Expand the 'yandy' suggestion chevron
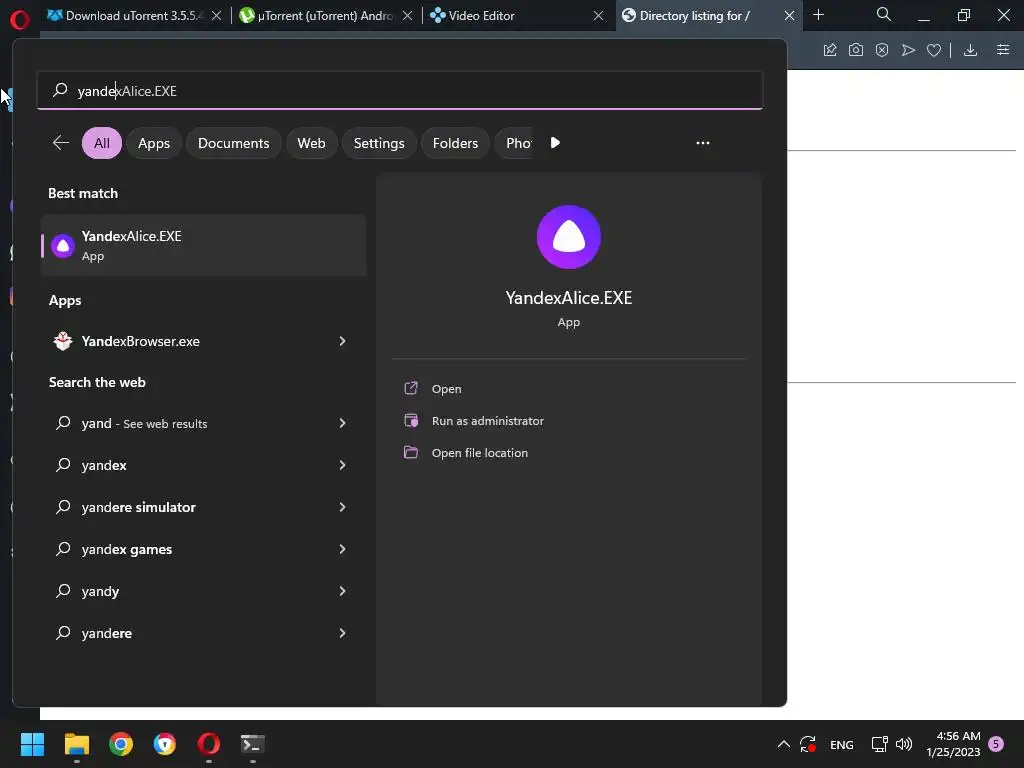The width and height of the screenshot is (1024, 768). tap(342, 591)
